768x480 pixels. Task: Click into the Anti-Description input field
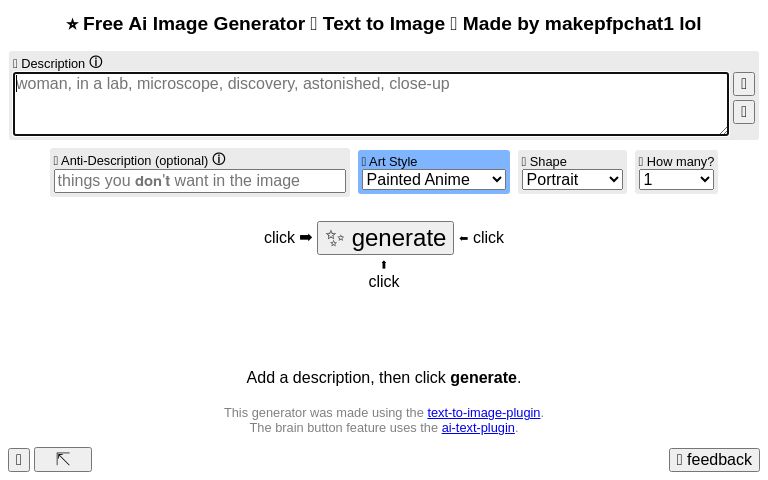200,181
